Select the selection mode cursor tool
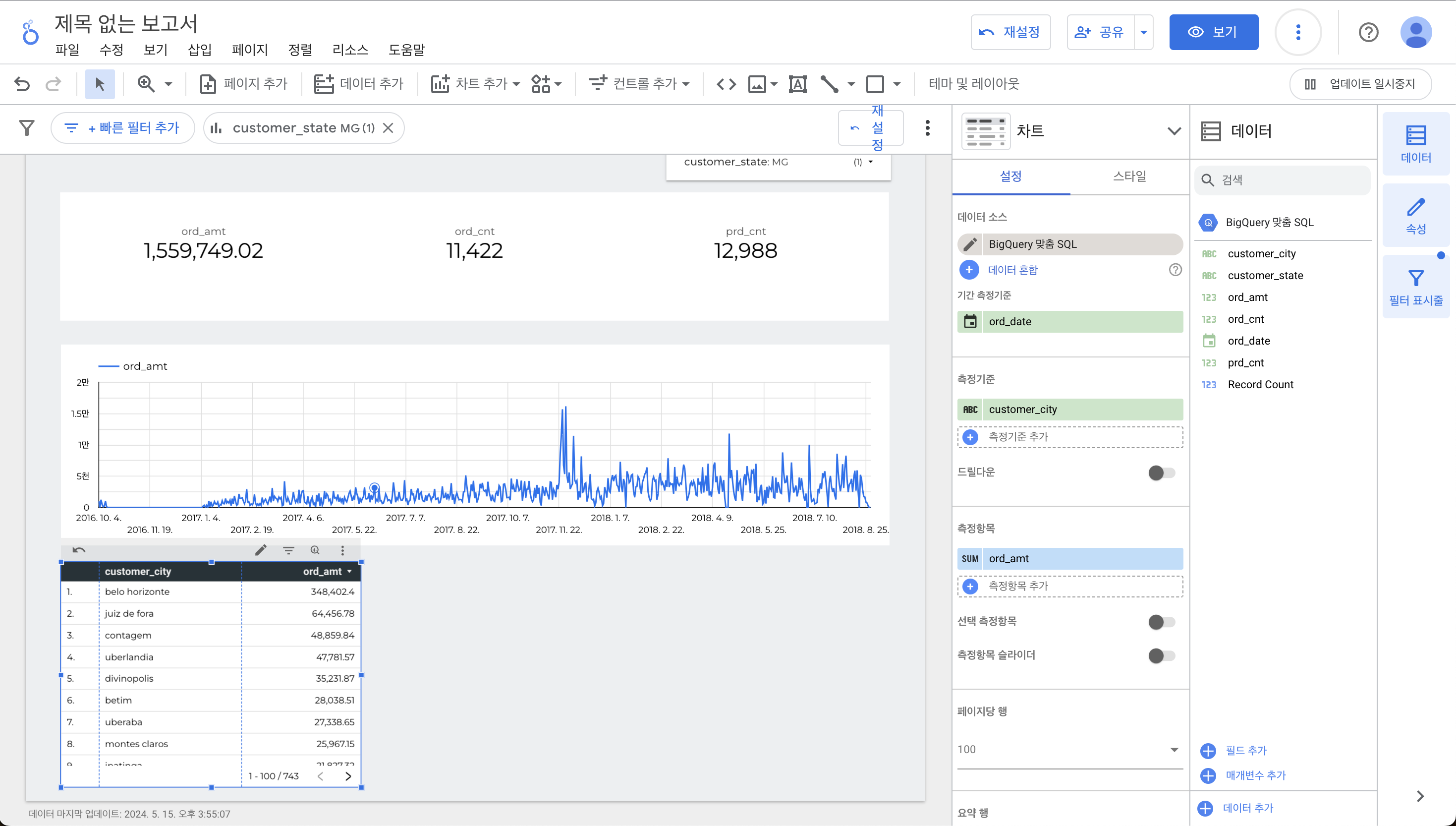 pyautogui.click(x=100, y=84)
